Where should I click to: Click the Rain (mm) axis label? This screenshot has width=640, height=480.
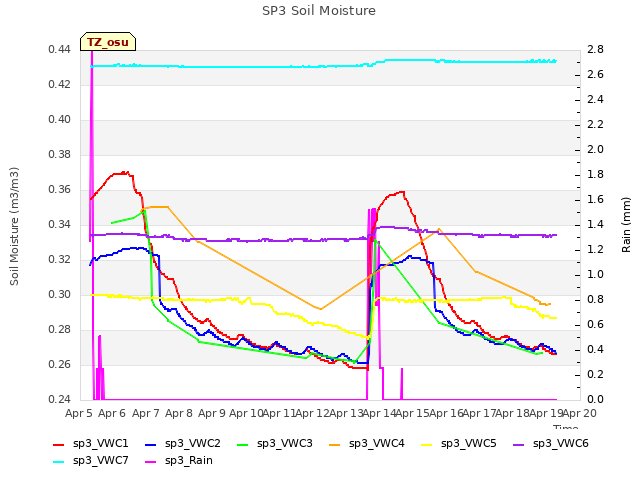tap(626, 225)
